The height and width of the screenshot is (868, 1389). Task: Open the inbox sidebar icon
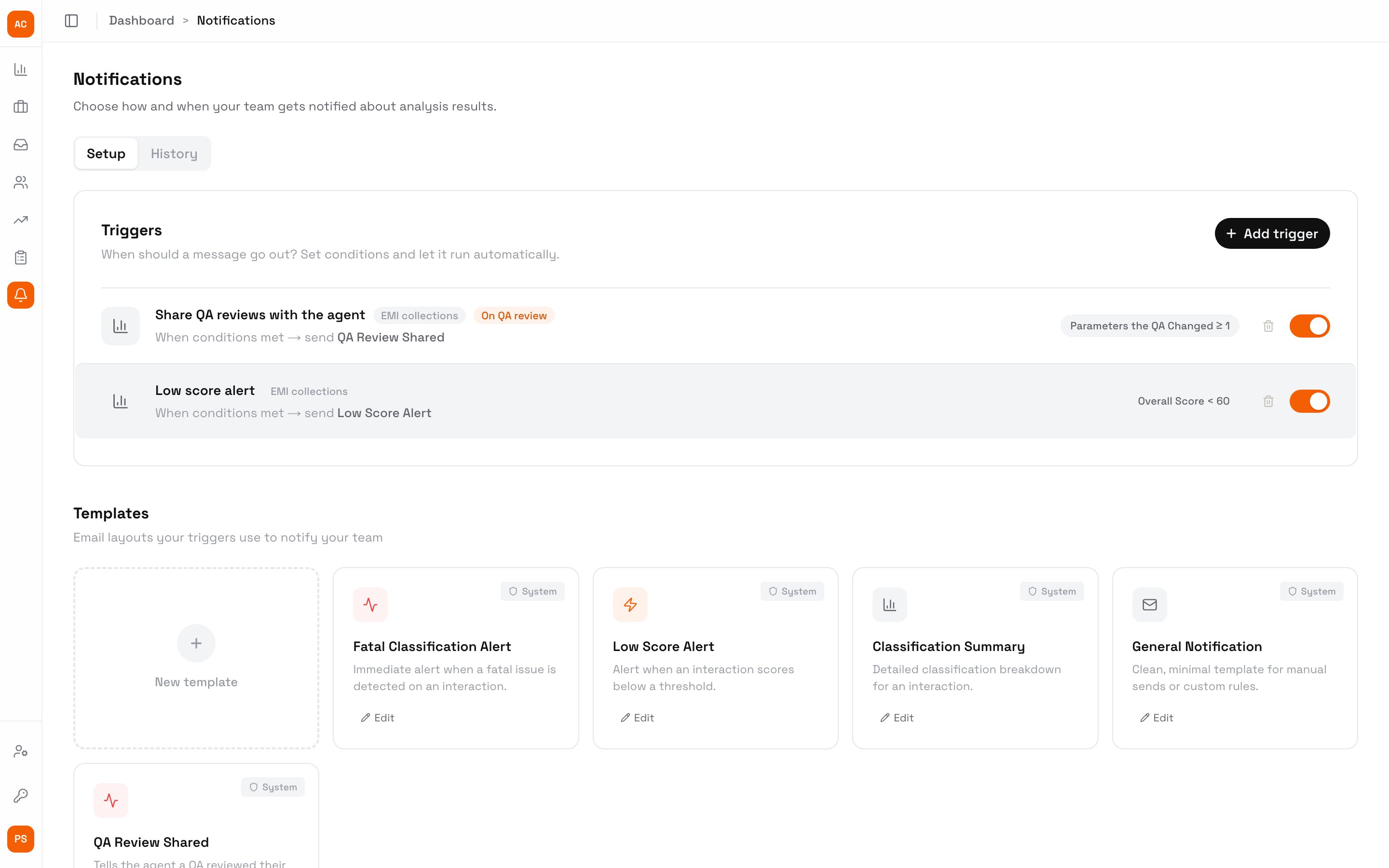click(x=21, y=145)
